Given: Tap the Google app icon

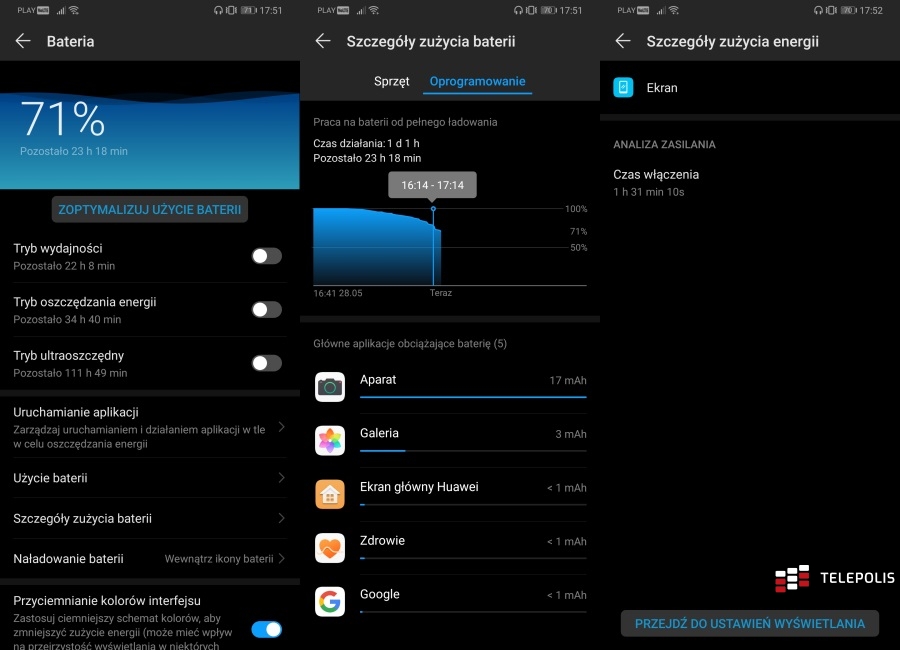Looking at the screenshot, I should coord(330,601).
